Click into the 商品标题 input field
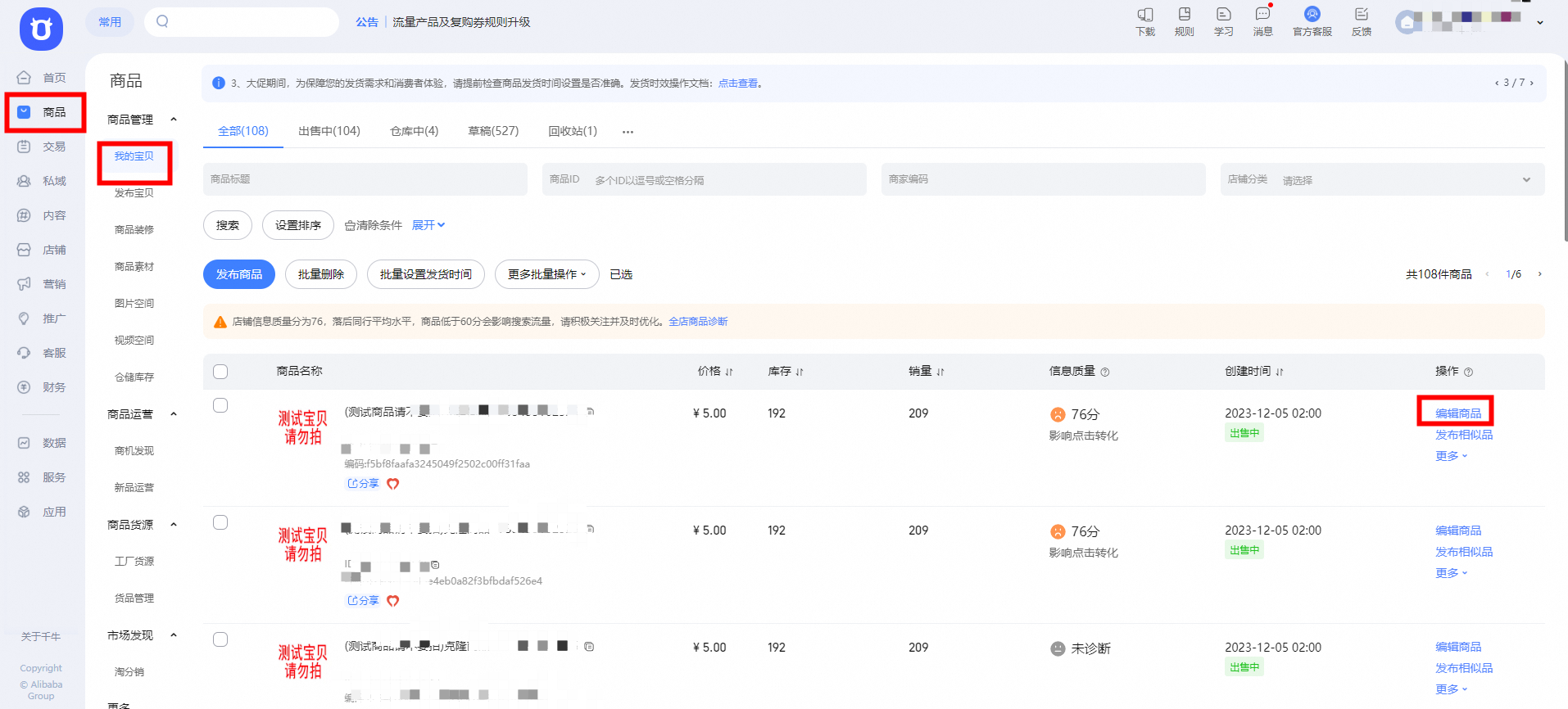This screenshot has height=709, width=1568. pyautogui.click(x=365, y=179)
